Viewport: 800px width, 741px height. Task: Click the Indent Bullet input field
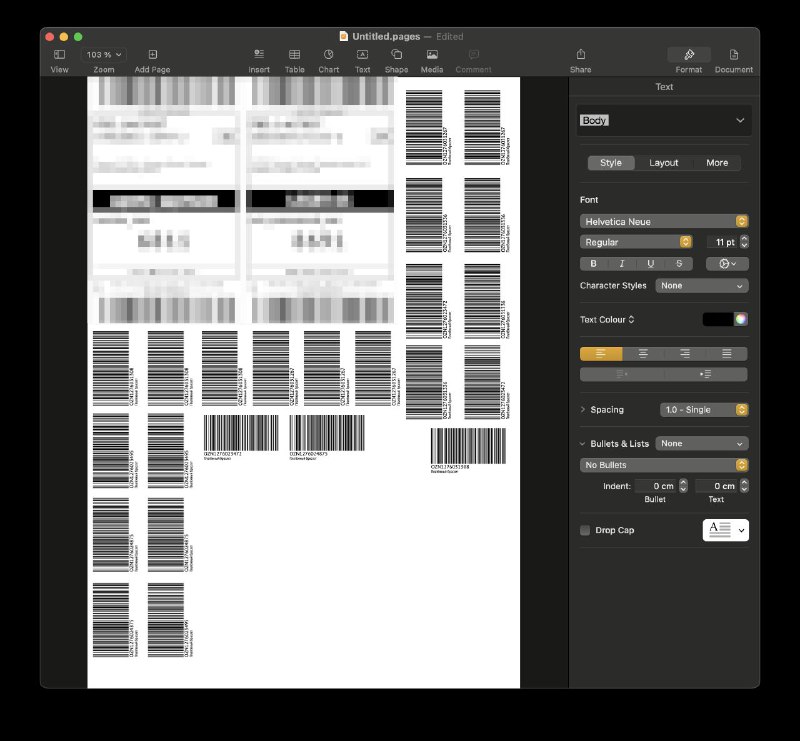pyautogui.click(x=655, y=486)
